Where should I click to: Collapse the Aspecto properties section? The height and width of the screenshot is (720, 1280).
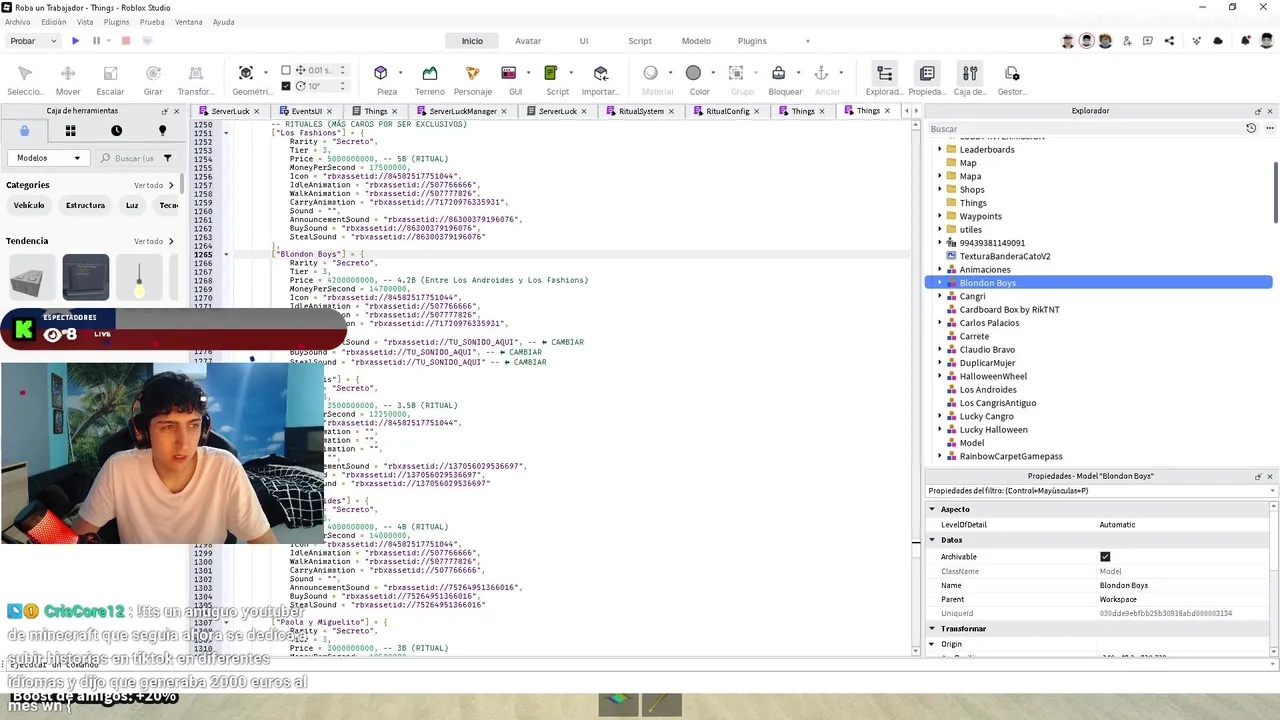coord(932,510)
